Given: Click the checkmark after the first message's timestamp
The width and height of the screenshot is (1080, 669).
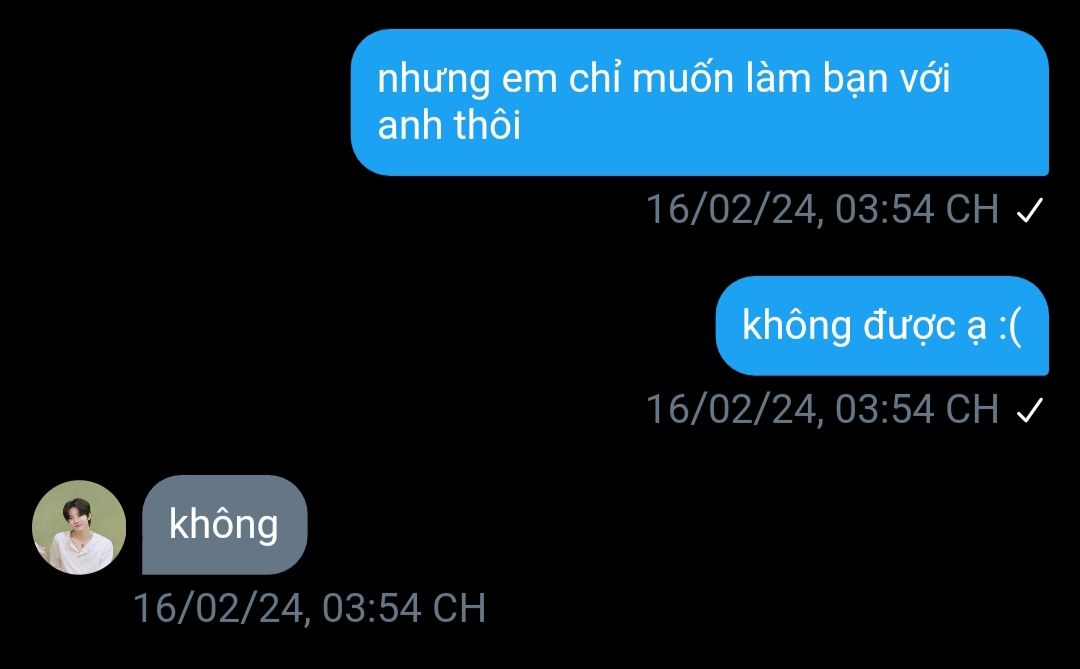Looking at the screenshot, I should pos(1030,210).
